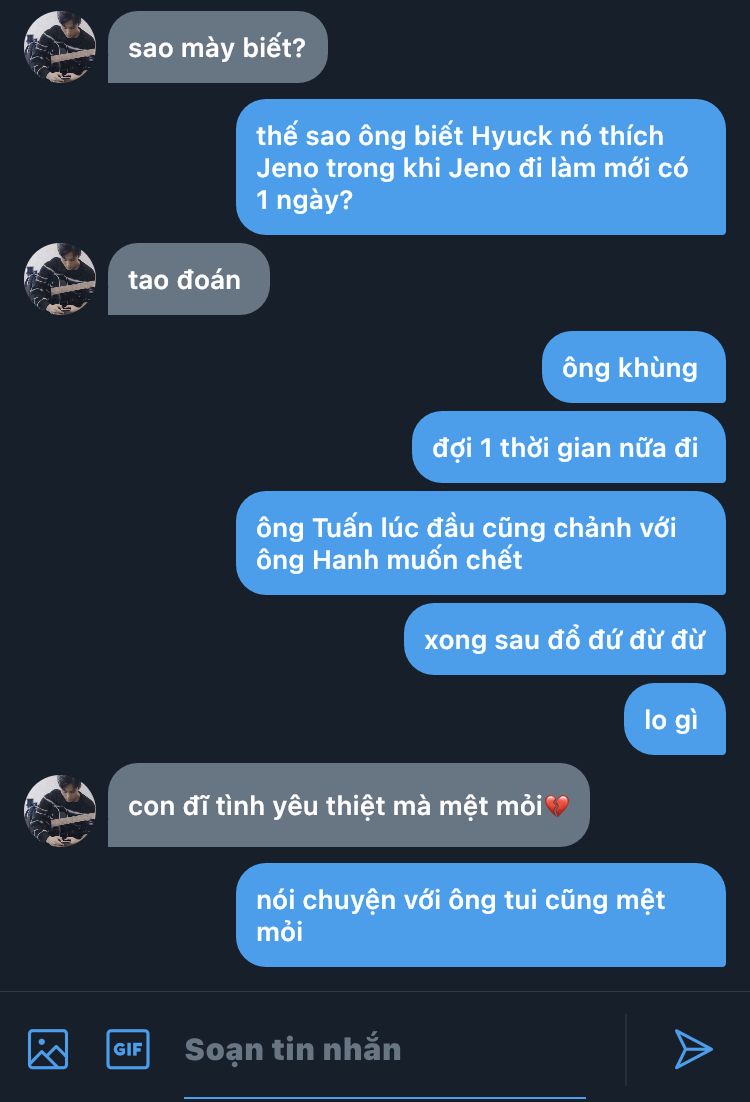The image size is (750, 1102).
Task: Select message mentioning Hyuck and Jeno
Action: tap(481, 167)
